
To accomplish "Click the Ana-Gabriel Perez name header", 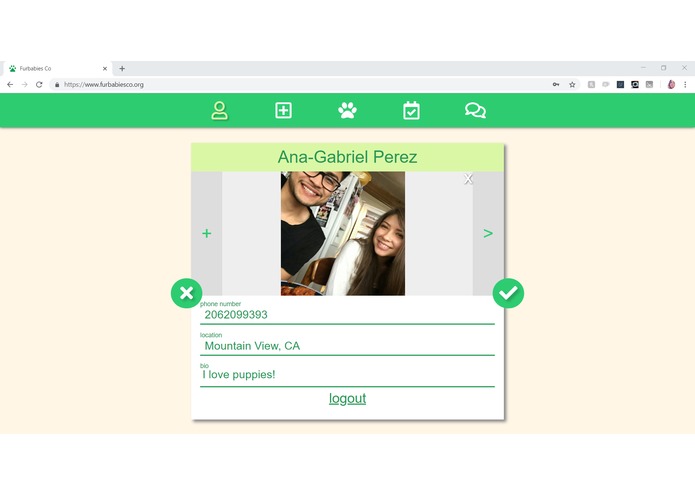I will (348, 157).
